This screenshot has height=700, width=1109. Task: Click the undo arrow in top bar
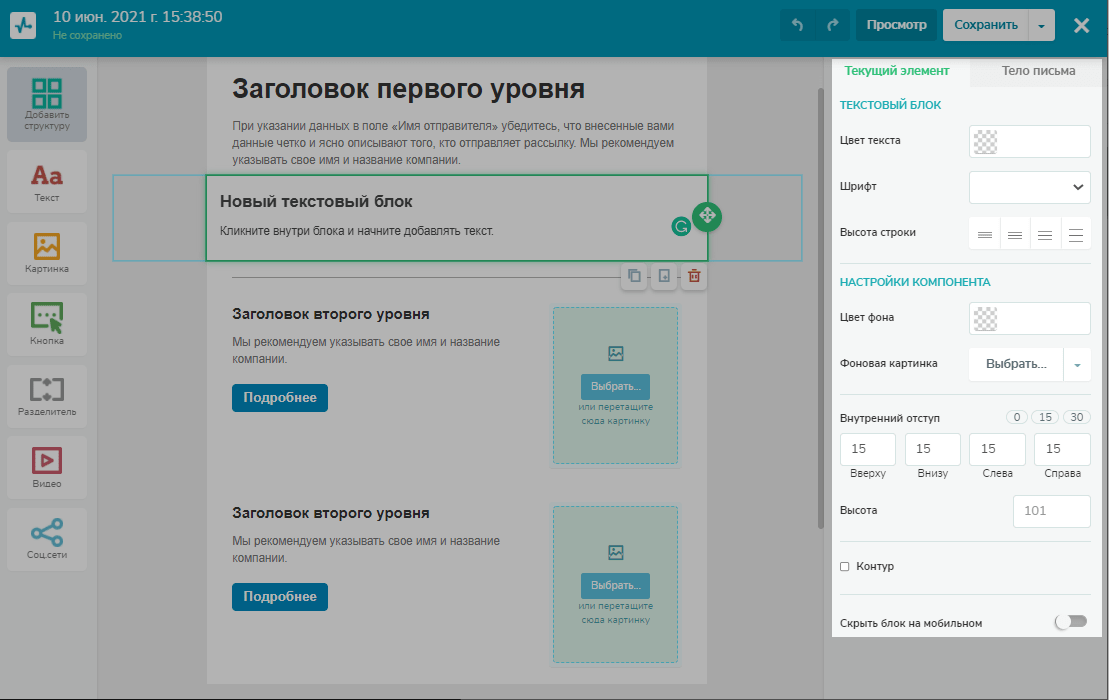tap(797, 25)
